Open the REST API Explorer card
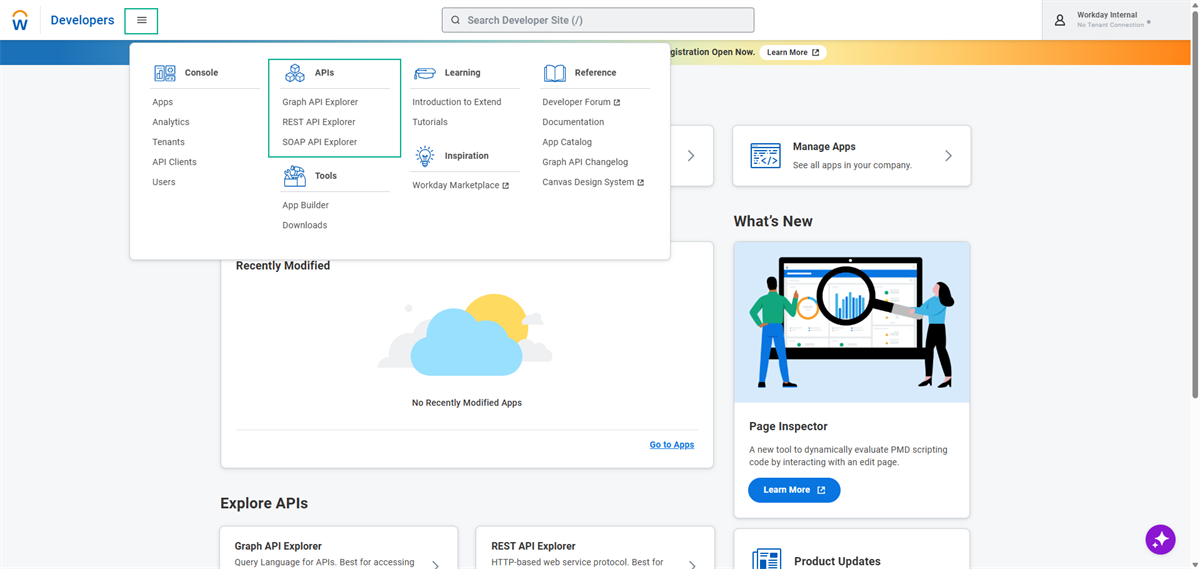This screenshot has height=569, width=1200. pyautogui.click(x=595, y=548)
